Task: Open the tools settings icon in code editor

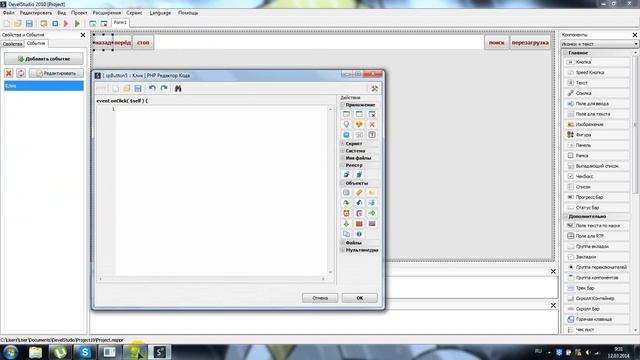Action: coord(374,88)
